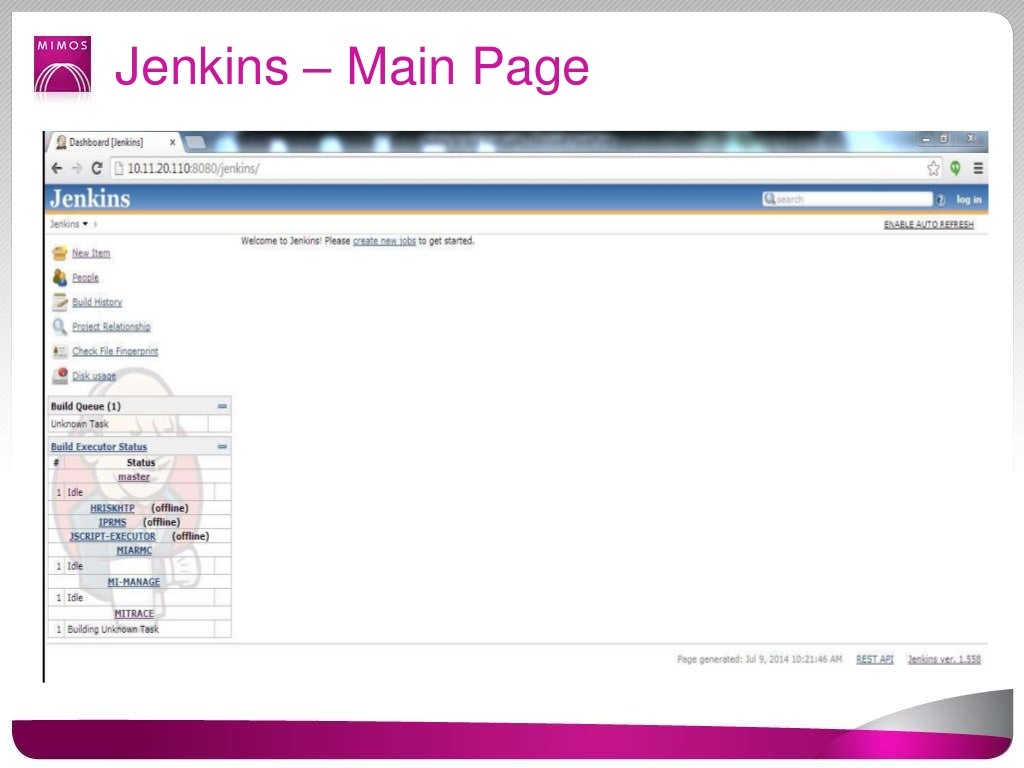The height and width of the screenshot is (768, 1024).
Task: Click the Status column header
Action: tap(140, 462)
